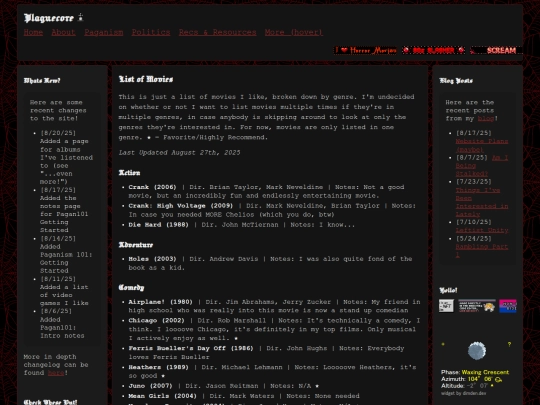Click 'Ferris Bueller's Day Off (1986)' title

coord(191,348)
